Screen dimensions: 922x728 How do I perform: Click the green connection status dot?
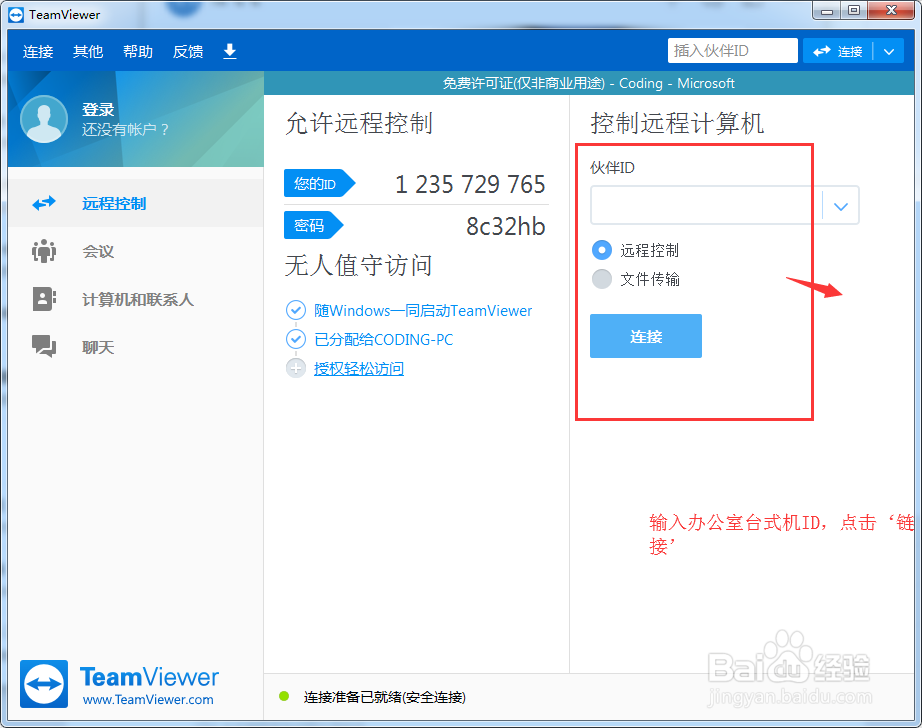tap(284, 696)
